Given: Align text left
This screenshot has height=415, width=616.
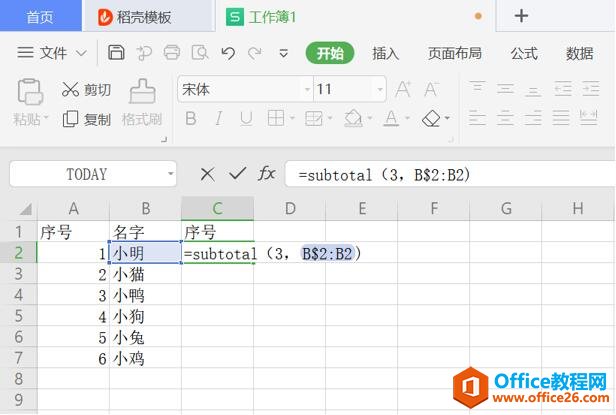Looking at the screenshot, I should [477, 118].
